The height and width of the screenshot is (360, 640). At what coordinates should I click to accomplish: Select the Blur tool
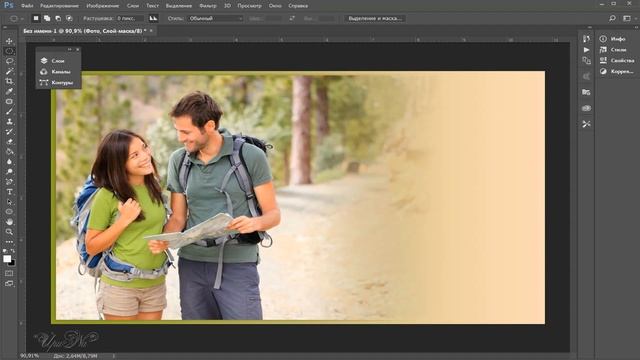[9, 162]
